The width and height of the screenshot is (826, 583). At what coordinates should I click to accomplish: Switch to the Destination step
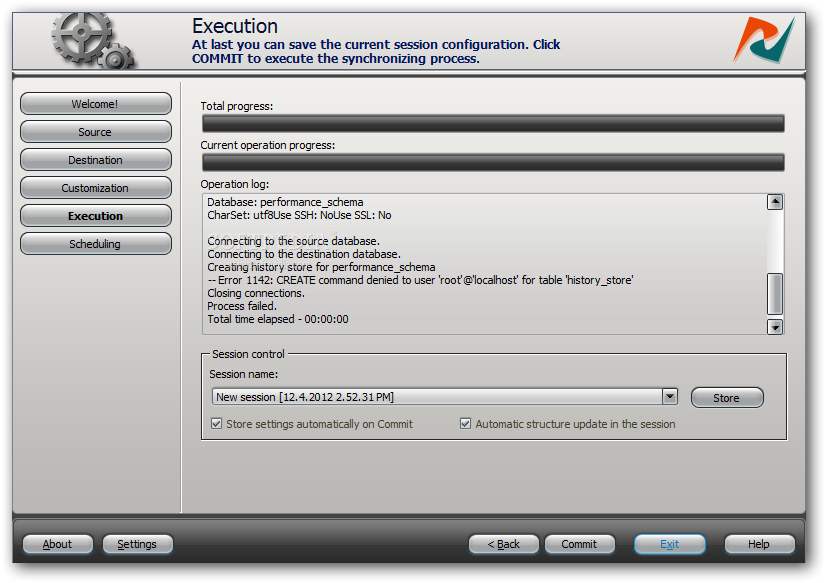pyautogui.click(x=95, y=160)
